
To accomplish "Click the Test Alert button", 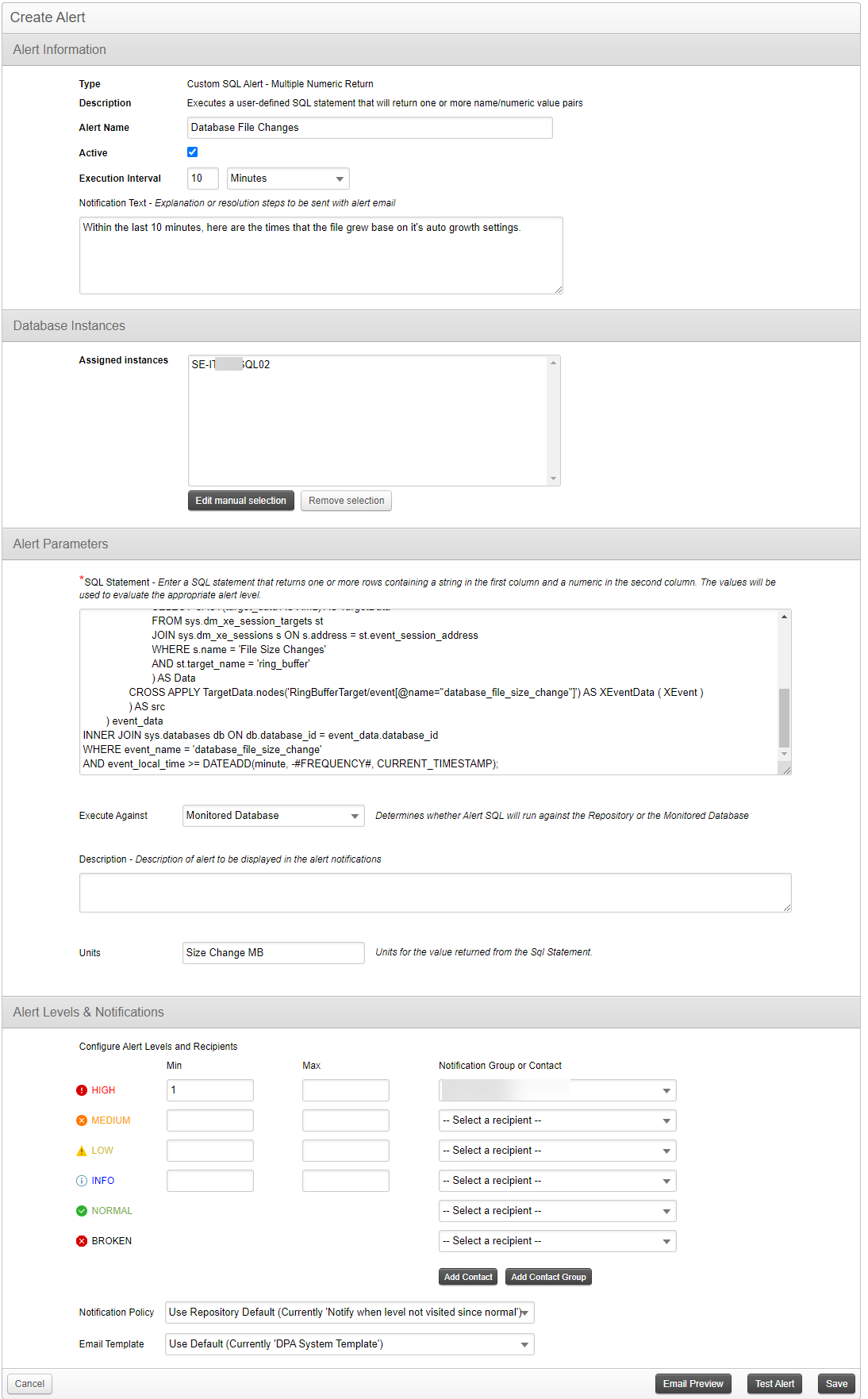I will pos(774,1384).
